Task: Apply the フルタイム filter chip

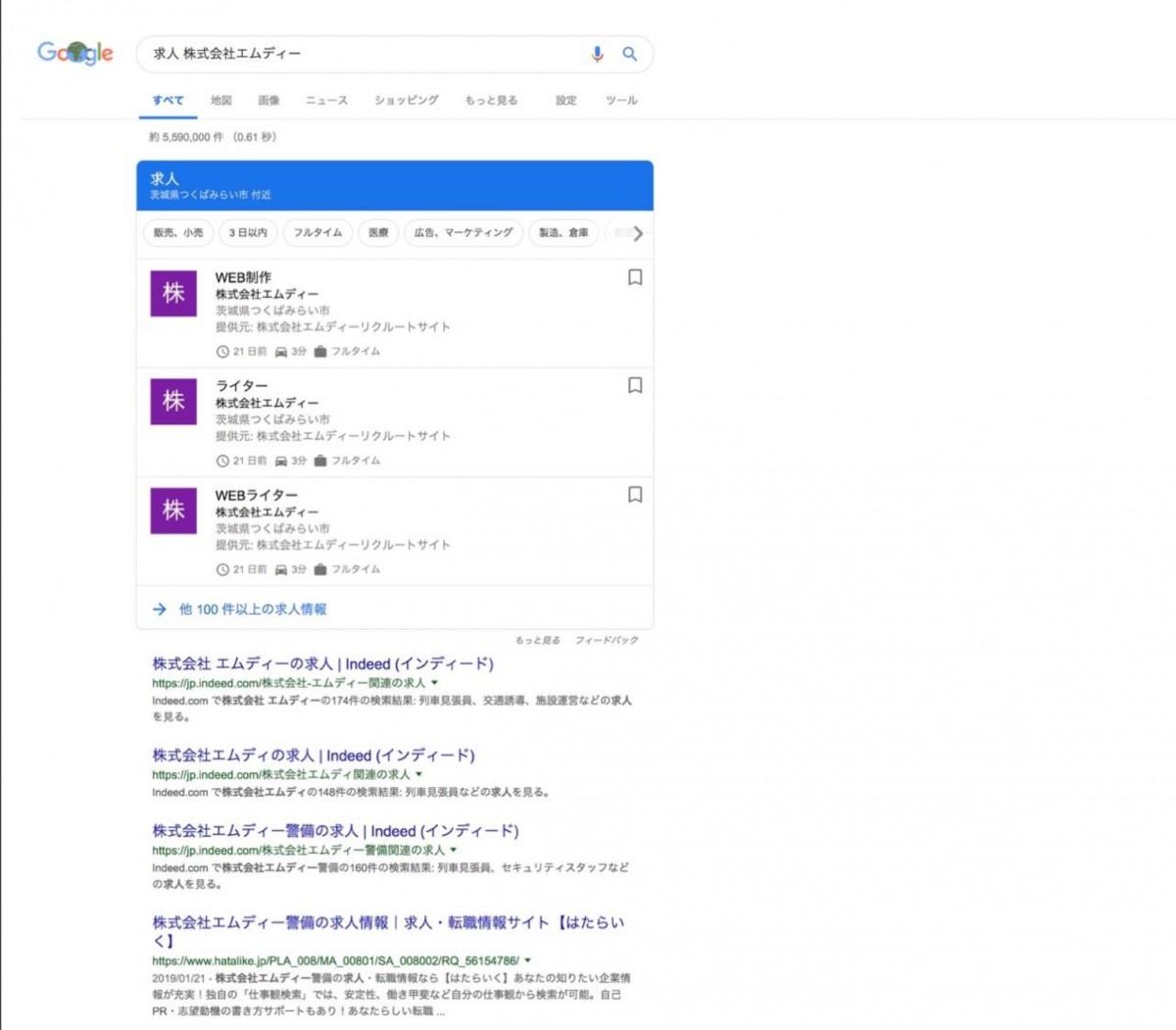Action: click(x=318, y=233)
